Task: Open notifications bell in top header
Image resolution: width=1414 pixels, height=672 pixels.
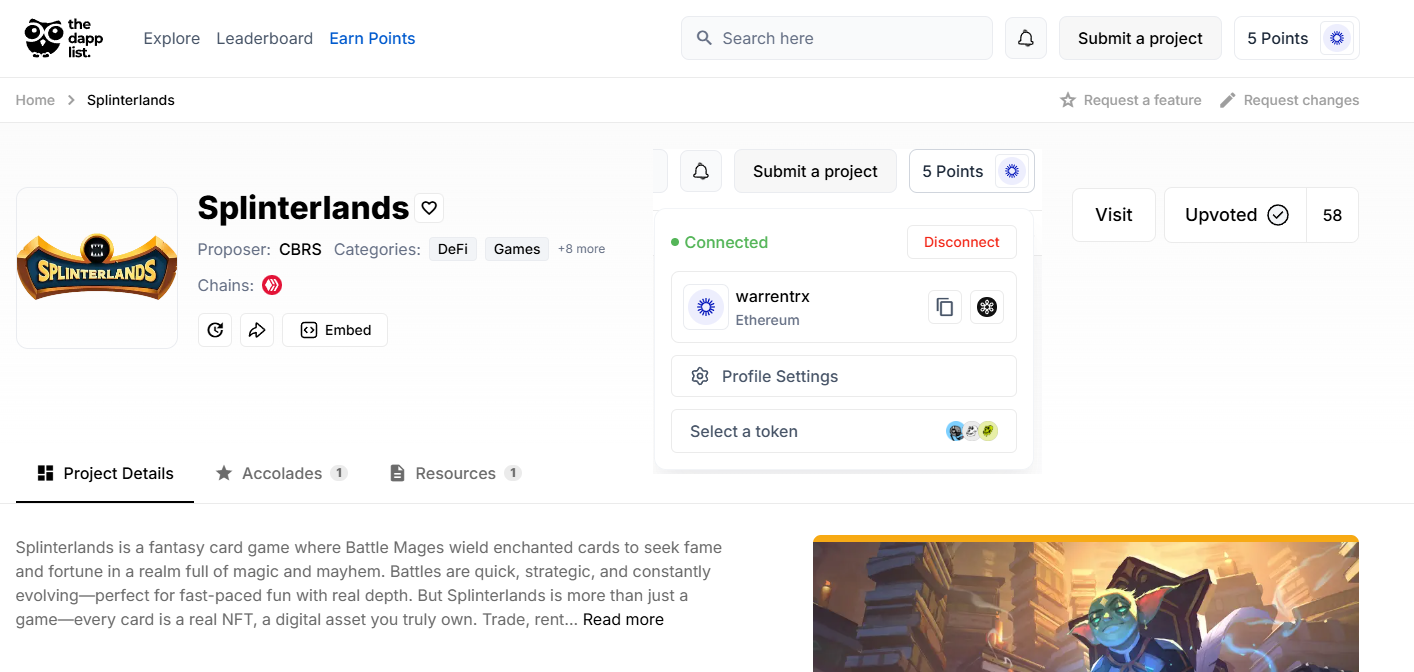Action: pyautogui.click(x=1026, y=38)
